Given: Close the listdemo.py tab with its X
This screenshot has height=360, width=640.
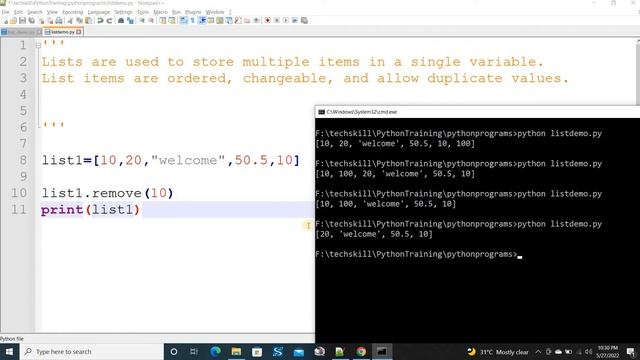Looking at the screenshot, I should [79, 32].
